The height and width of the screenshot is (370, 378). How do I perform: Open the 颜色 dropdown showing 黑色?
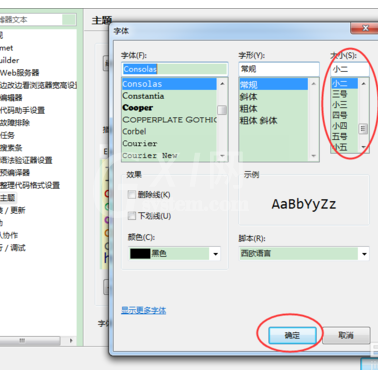pos(174,254)
